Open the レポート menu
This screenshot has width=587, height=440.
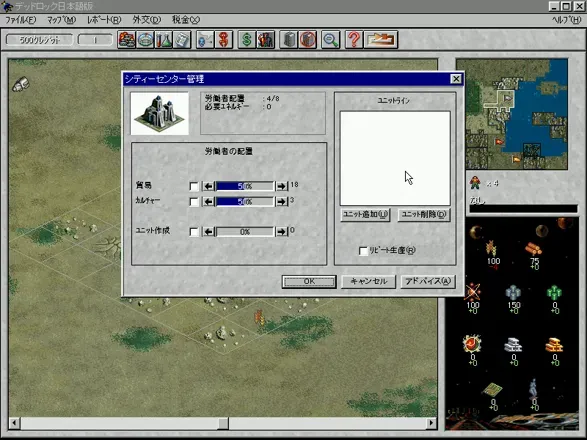[104, 20]
